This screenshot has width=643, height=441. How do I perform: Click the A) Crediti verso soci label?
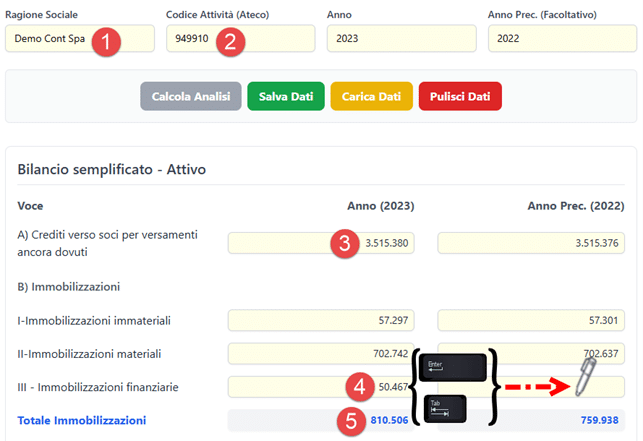107,243
